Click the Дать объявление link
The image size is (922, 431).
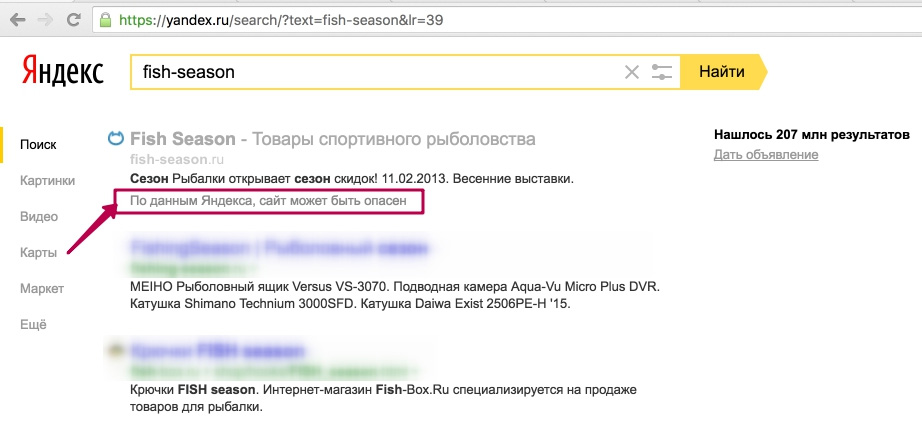point(766,155)
